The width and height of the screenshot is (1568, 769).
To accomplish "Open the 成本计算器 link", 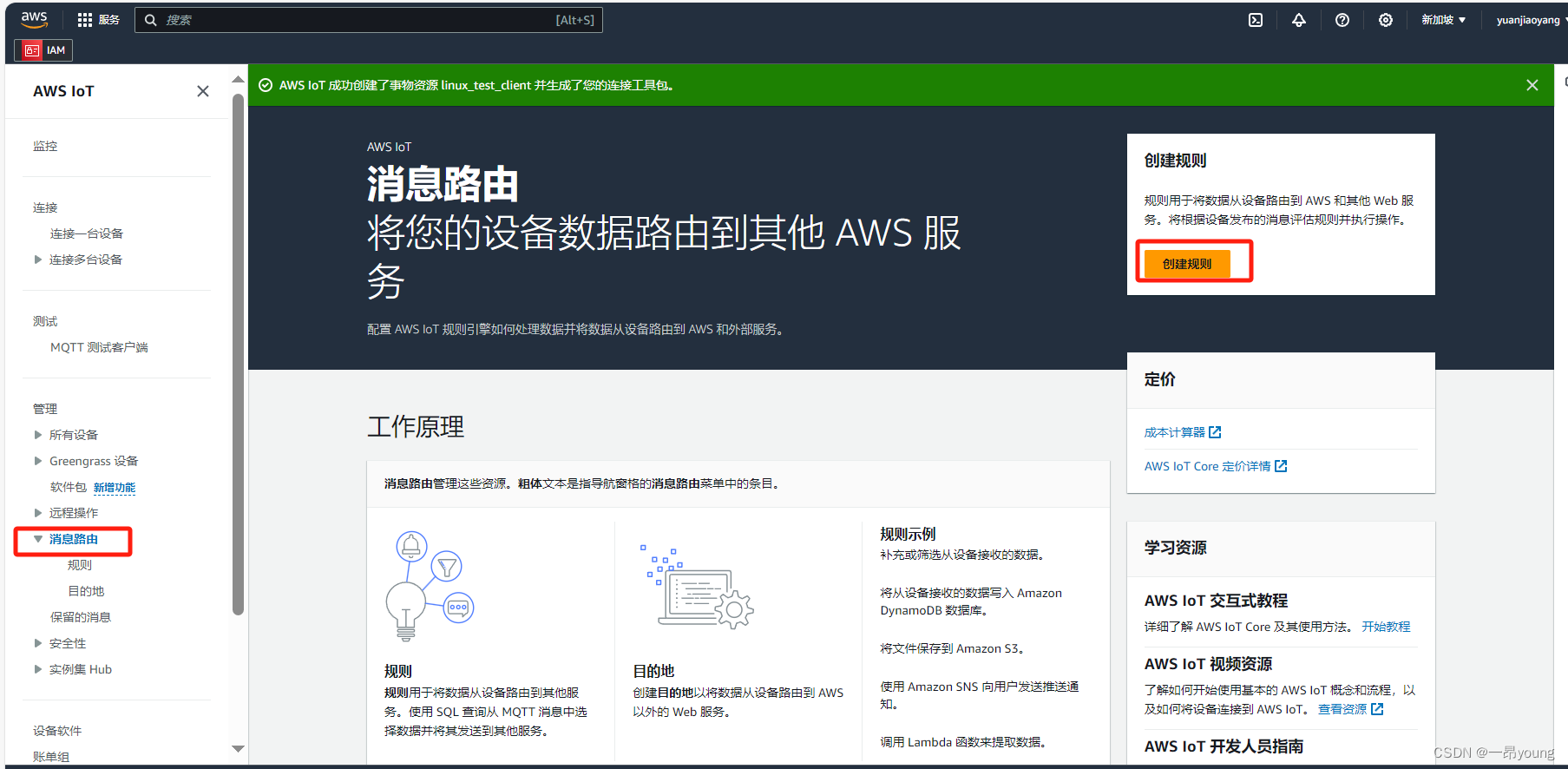I will coord(1175,432).
